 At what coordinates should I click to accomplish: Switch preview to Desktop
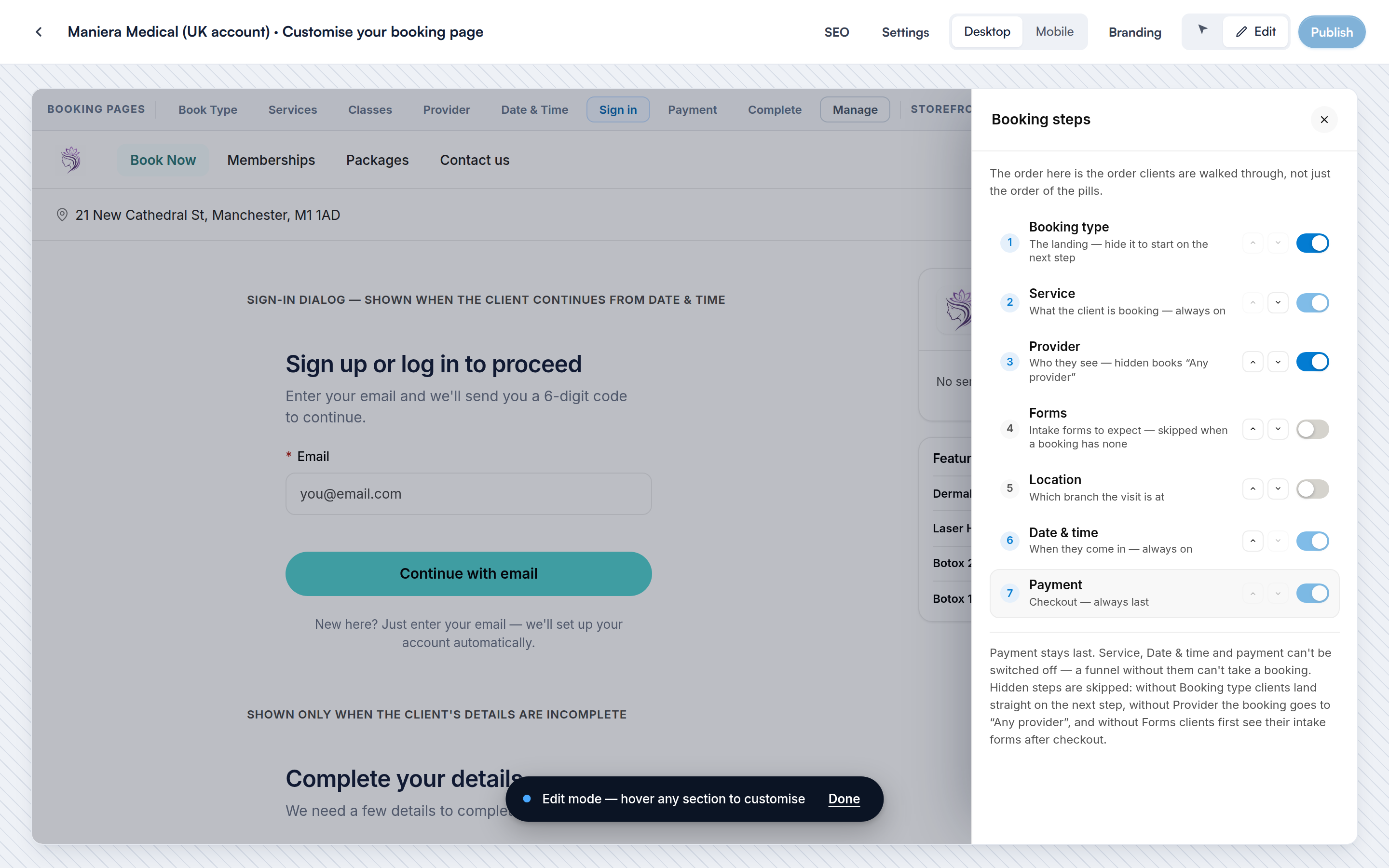point(987,31)
